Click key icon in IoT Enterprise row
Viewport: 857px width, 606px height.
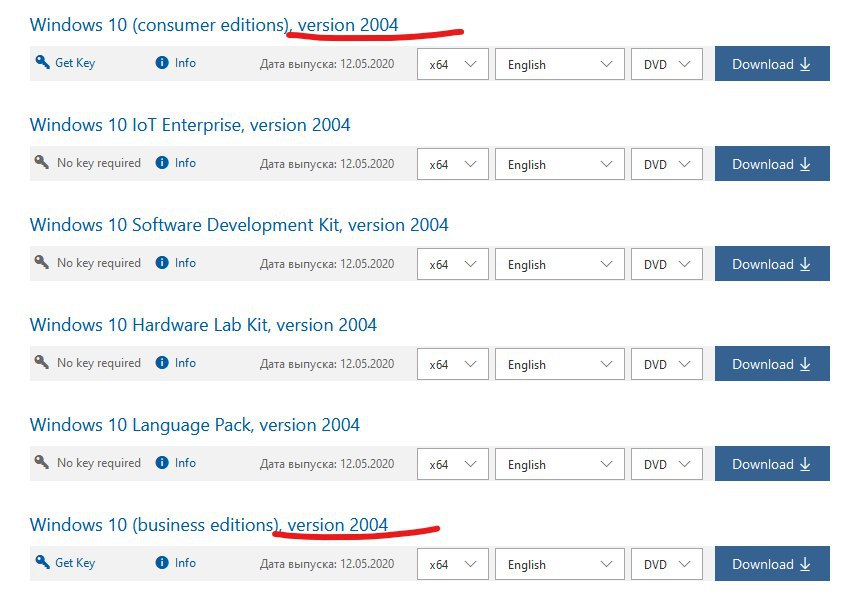[42, 162]
